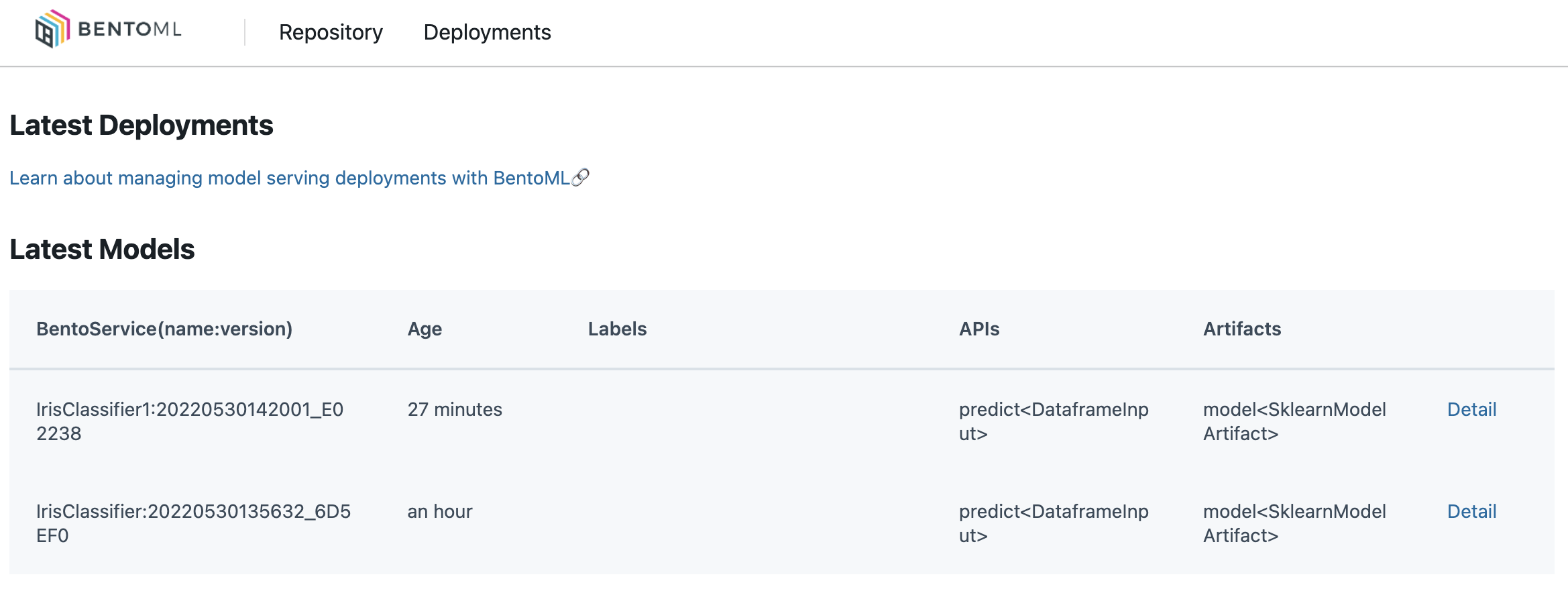Click the Latest Models heading
Viewport: 1568px width, 589px height.
click(102, 250)
